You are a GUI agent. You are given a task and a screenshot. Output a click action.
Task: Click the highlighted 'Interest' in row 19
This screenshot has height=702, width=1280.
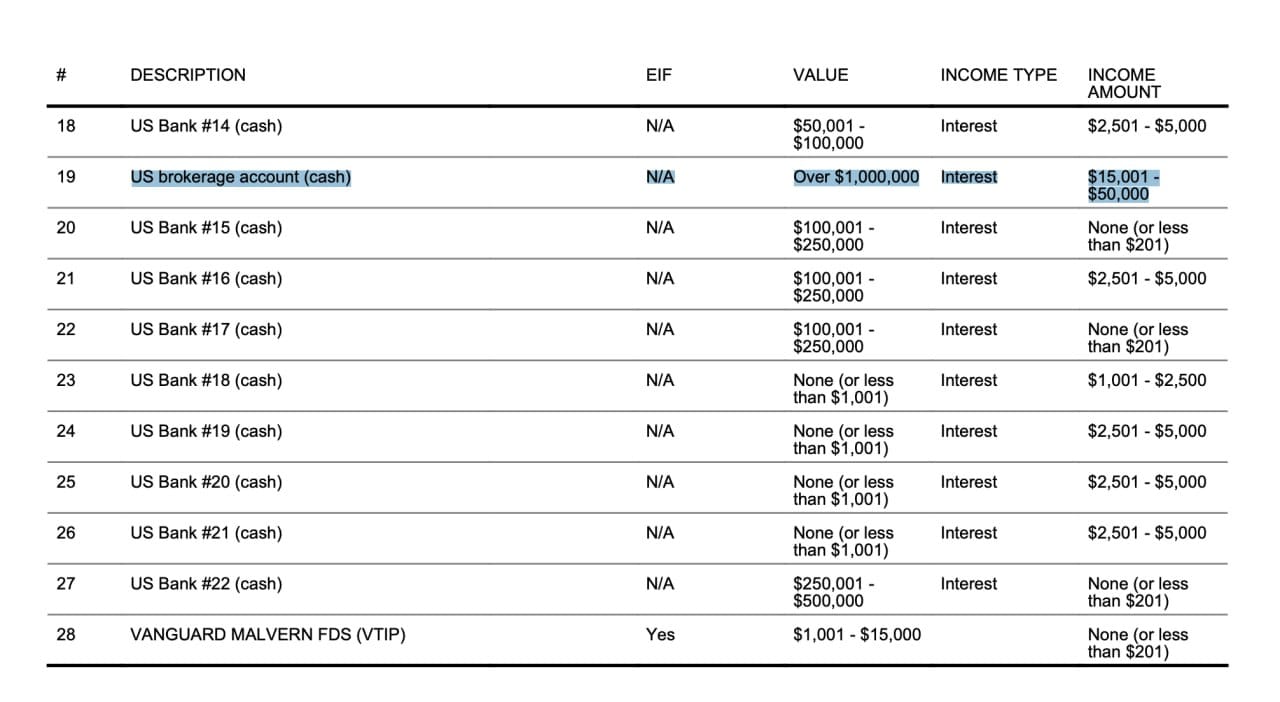(x=969, y=177)
